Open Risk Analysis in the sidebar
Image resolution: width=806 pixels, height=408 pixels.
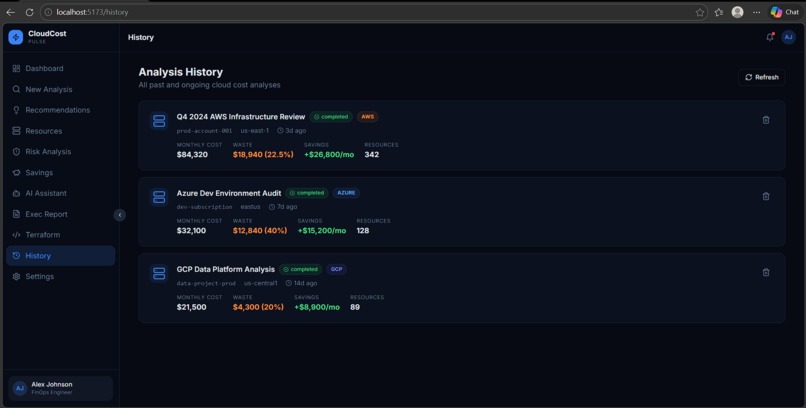click(61, 152)
